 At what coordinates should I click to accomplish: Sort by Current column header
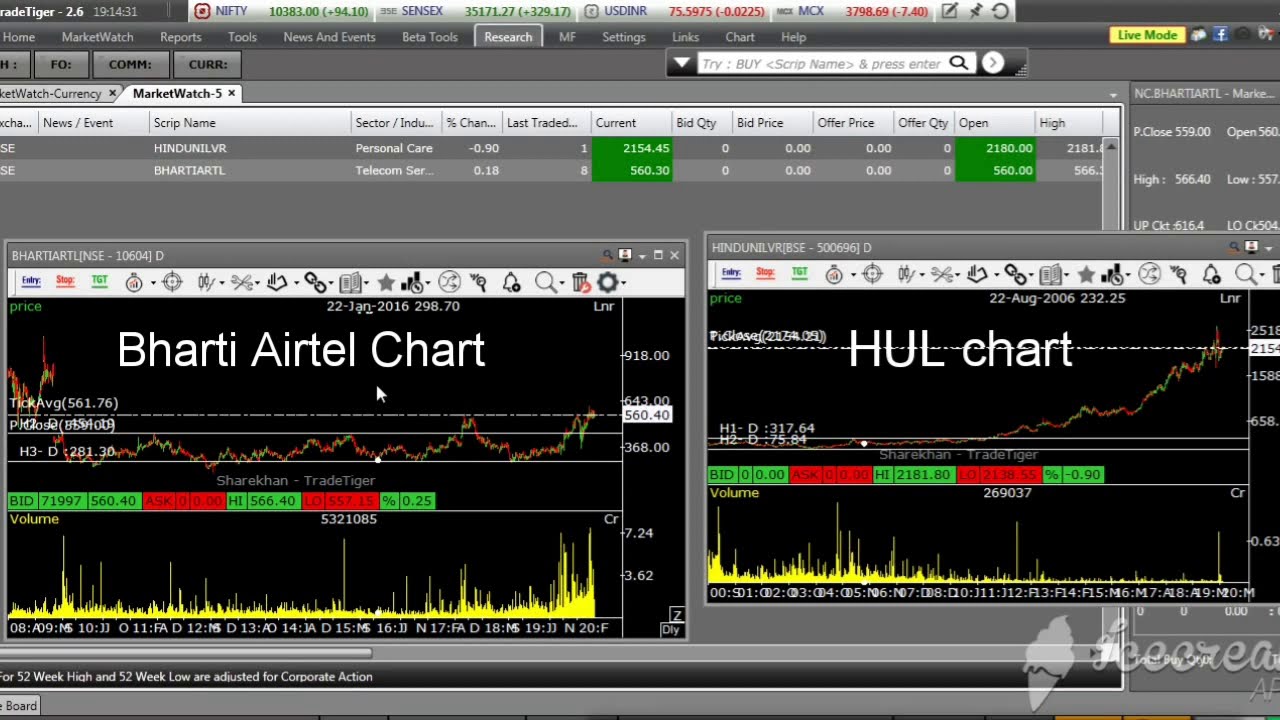click(630, 122)
